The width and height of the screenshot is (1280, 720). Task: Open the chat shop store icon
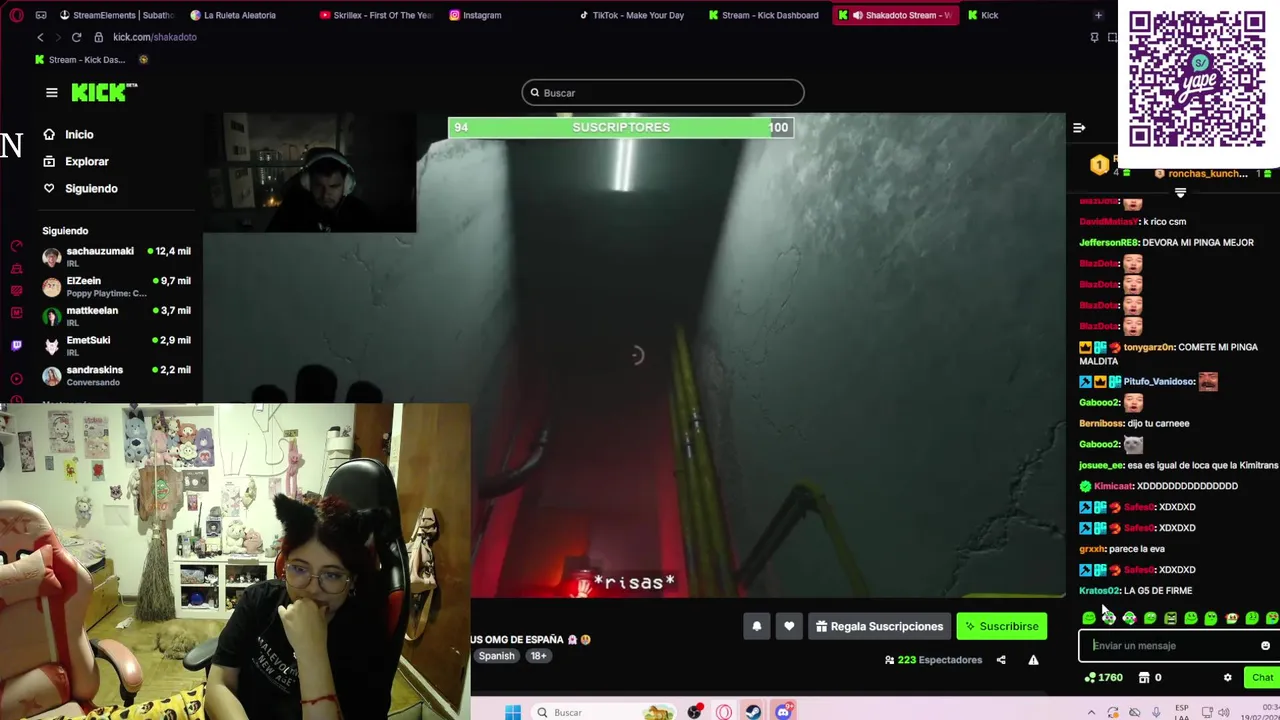click(1144, 678)
